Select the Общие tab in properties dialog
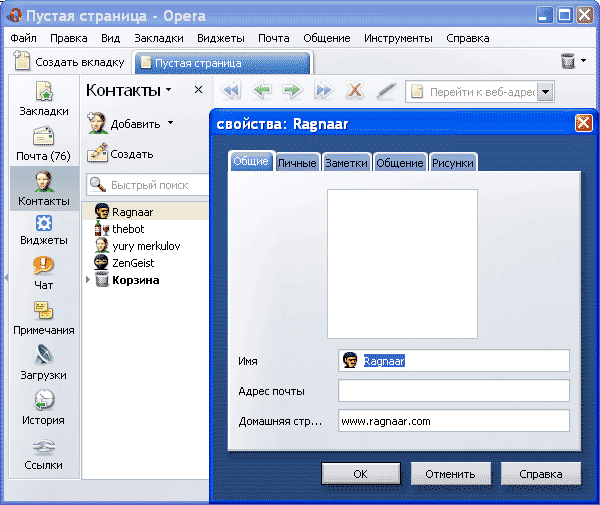Viewport: 600px width, 505px height. point(251,161)
